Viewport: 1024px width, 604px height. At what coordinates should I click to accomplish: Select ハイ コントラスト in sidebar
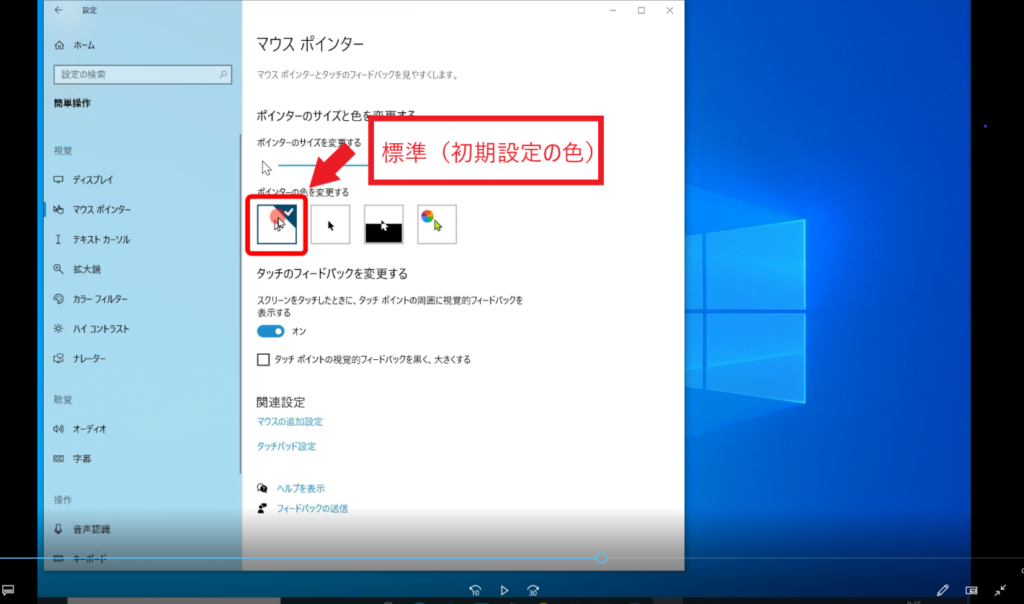click(x=100, y=329)
